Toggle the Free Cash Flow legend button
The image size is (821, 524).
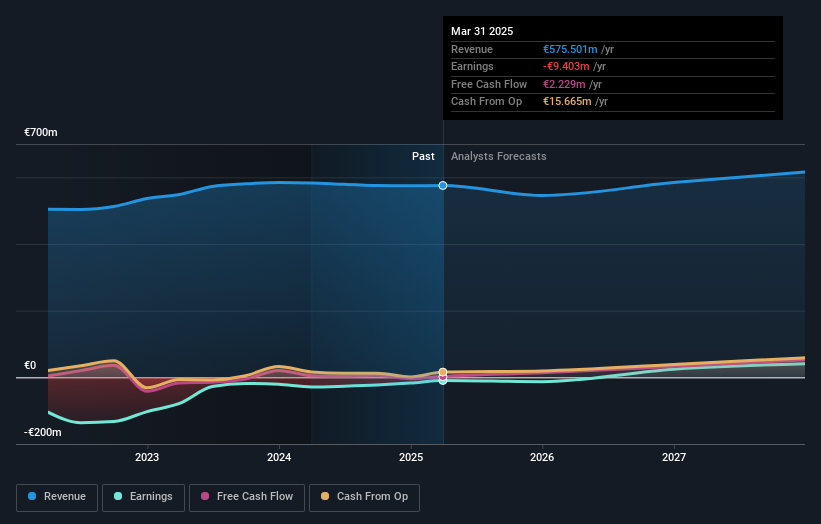[247, 497]
